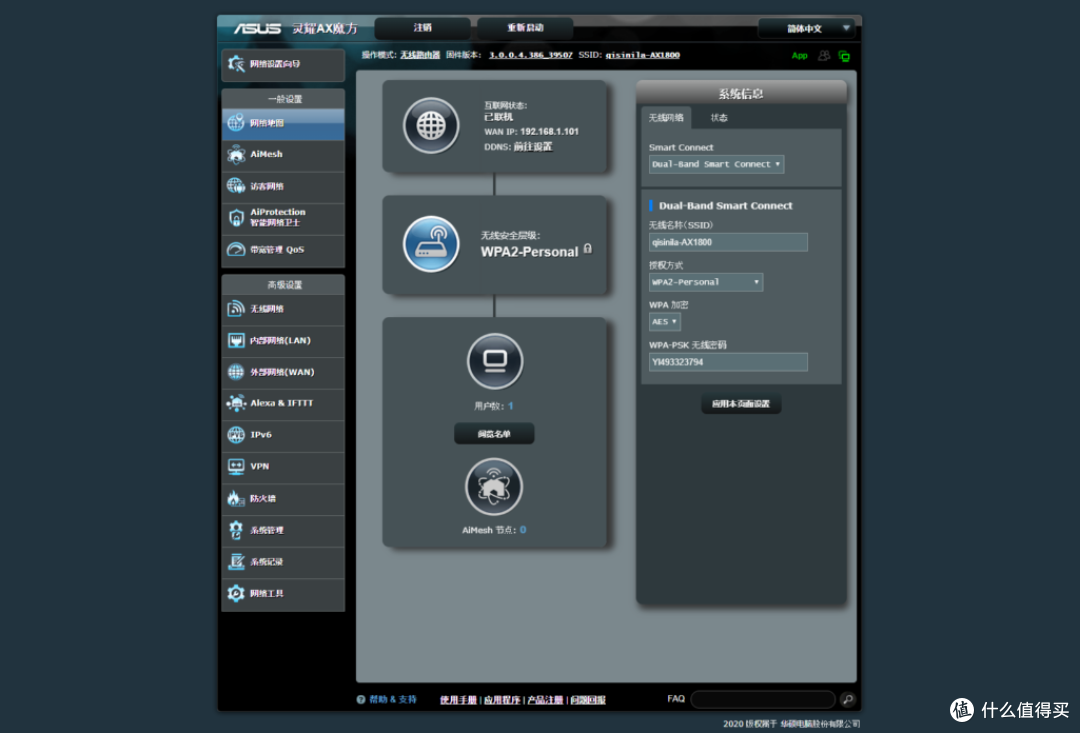1080x733 pixels.
Task: Click the WPA-PSK password input field
Action: pos(728,362)
